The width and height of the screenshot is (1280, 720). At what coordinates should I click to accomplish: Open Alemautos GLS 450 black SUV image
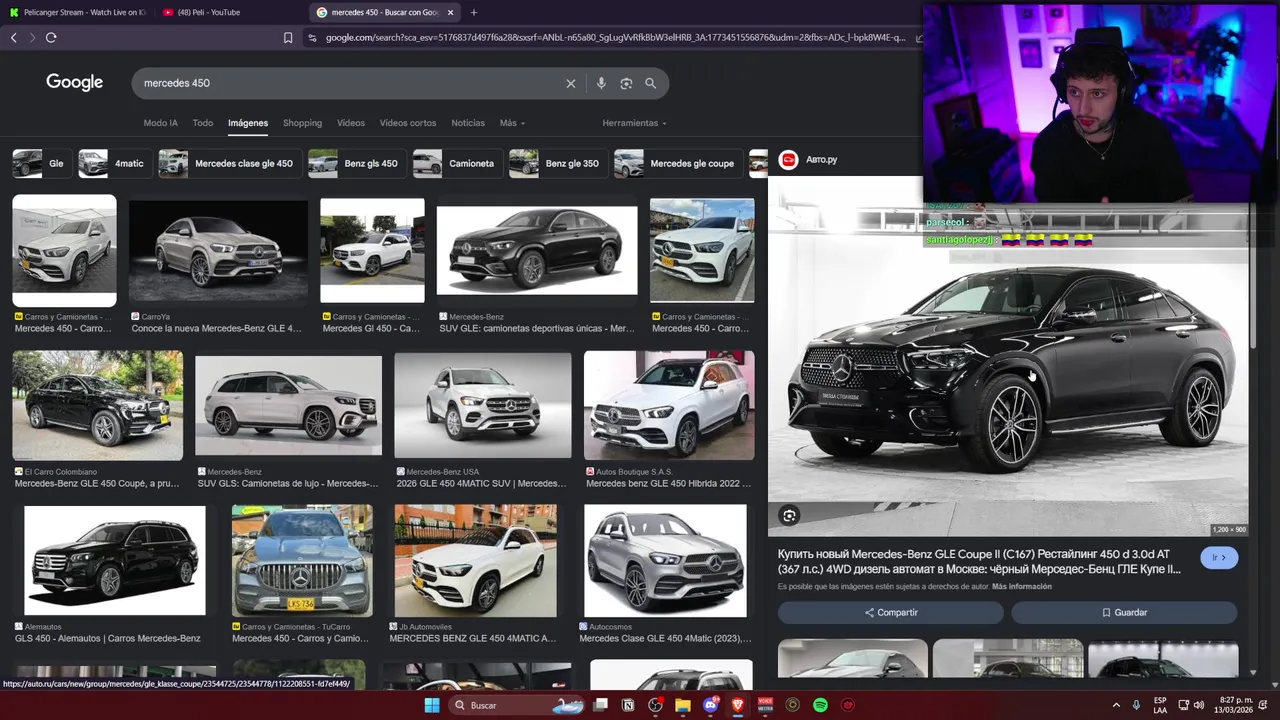pyautogui.click(x=115, y=560)
